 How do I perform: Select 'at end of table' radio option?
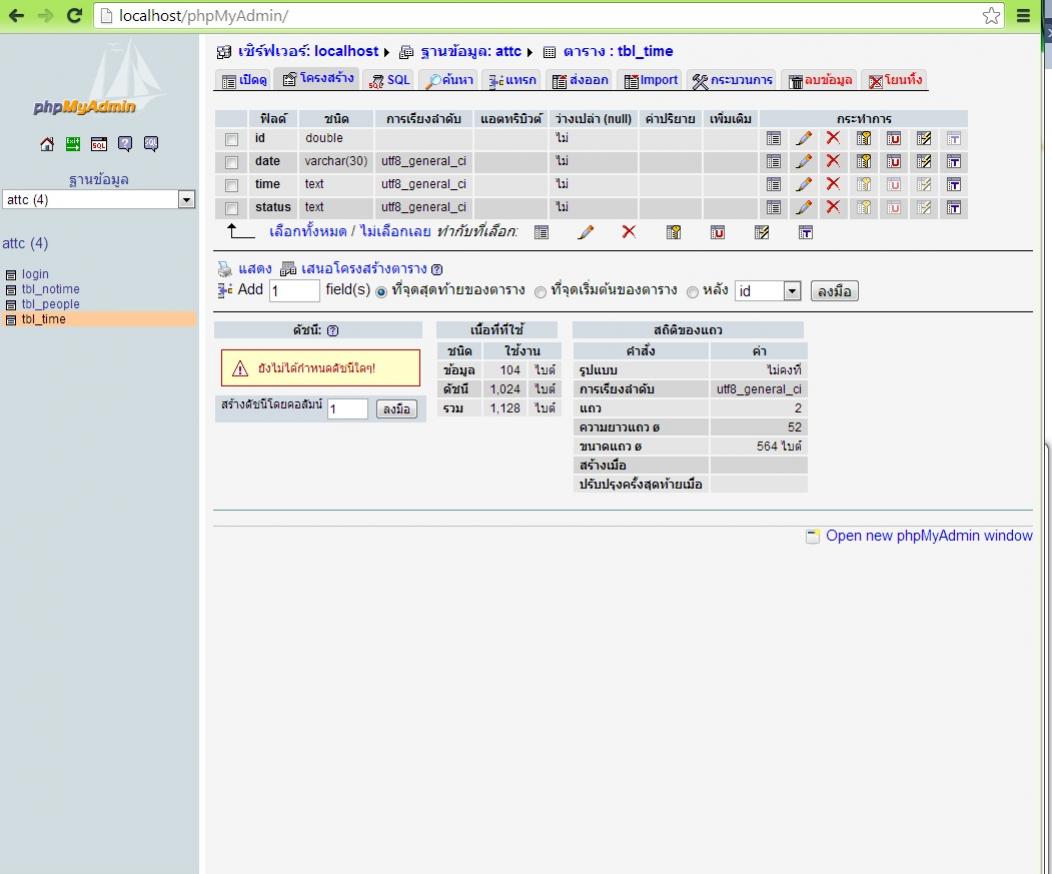381,292
